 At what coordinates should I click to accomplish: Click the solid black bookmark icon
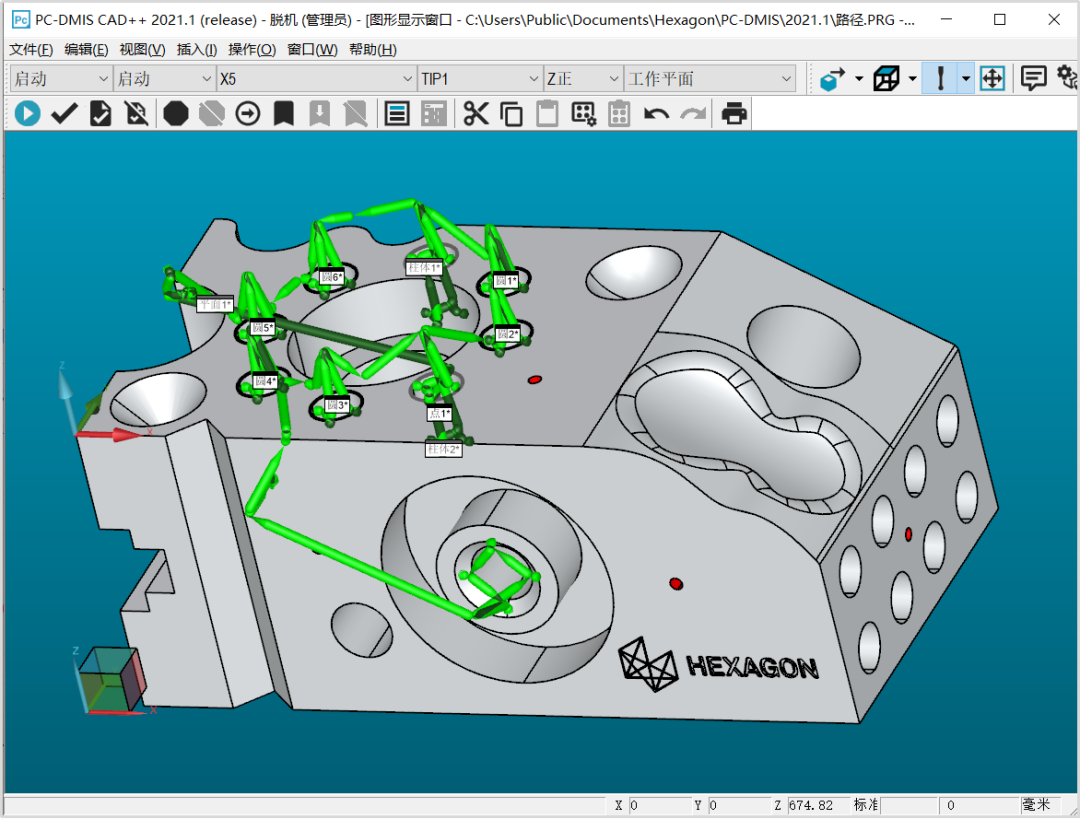(x=283, y=114)
